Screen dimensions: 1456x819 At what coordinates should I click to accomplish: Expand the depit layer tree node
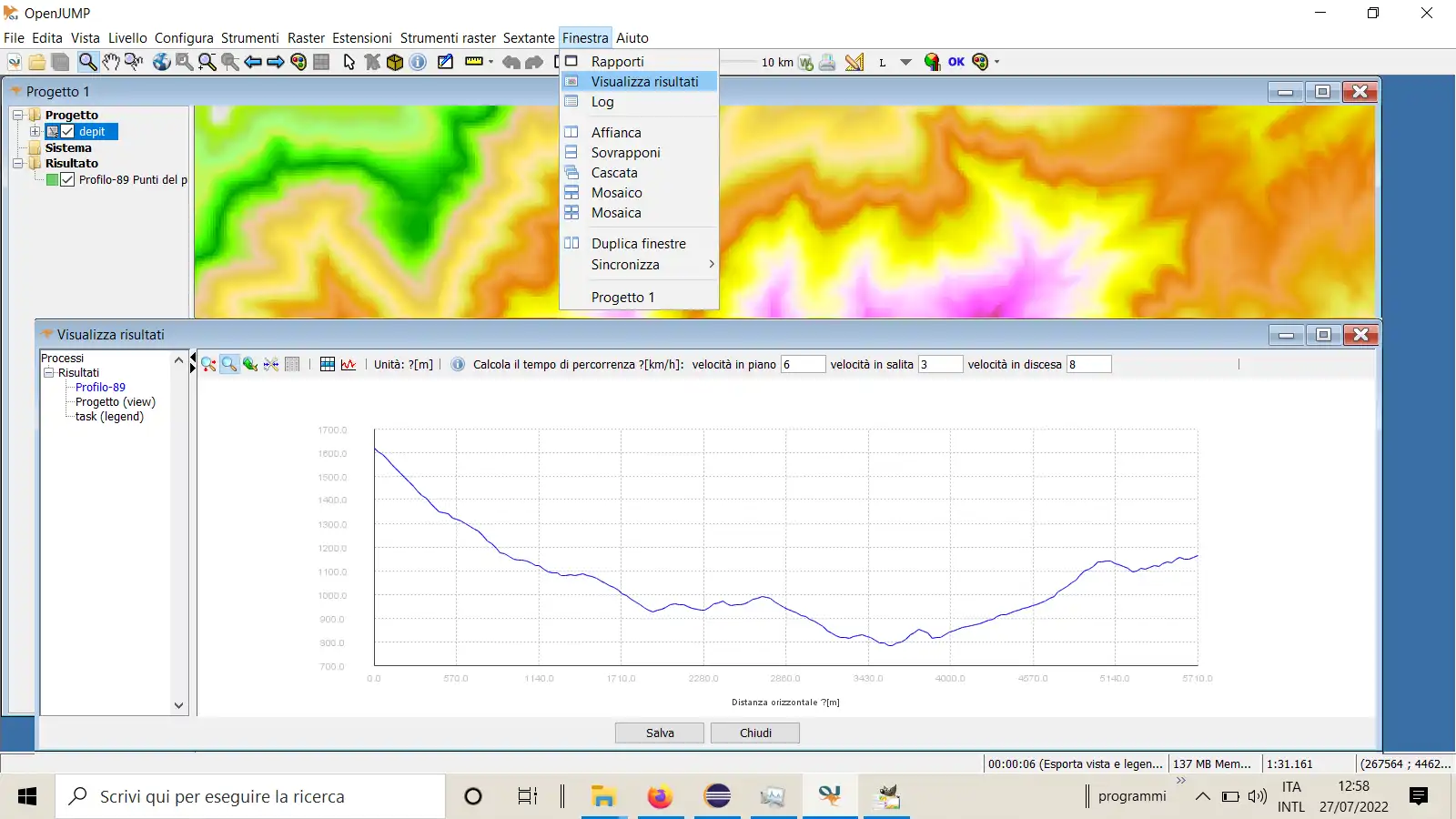pyautogui.click(x=35, y=132)
